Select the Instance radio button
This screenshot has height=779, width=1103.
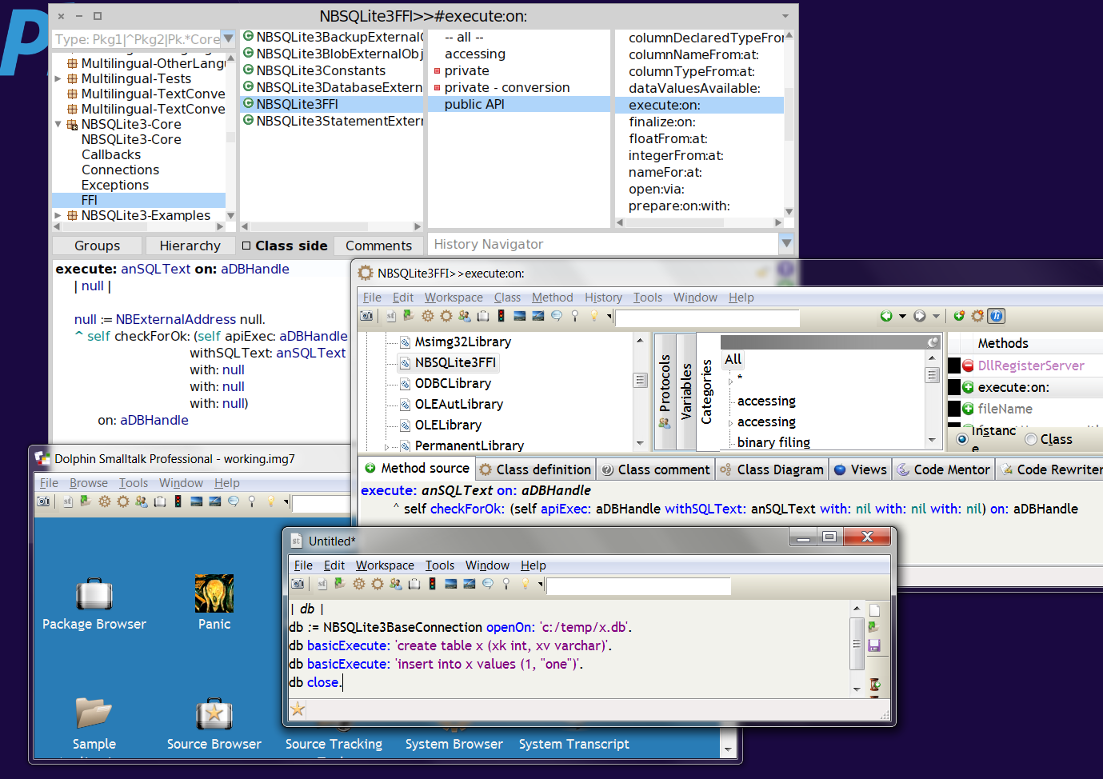point(962,438)
